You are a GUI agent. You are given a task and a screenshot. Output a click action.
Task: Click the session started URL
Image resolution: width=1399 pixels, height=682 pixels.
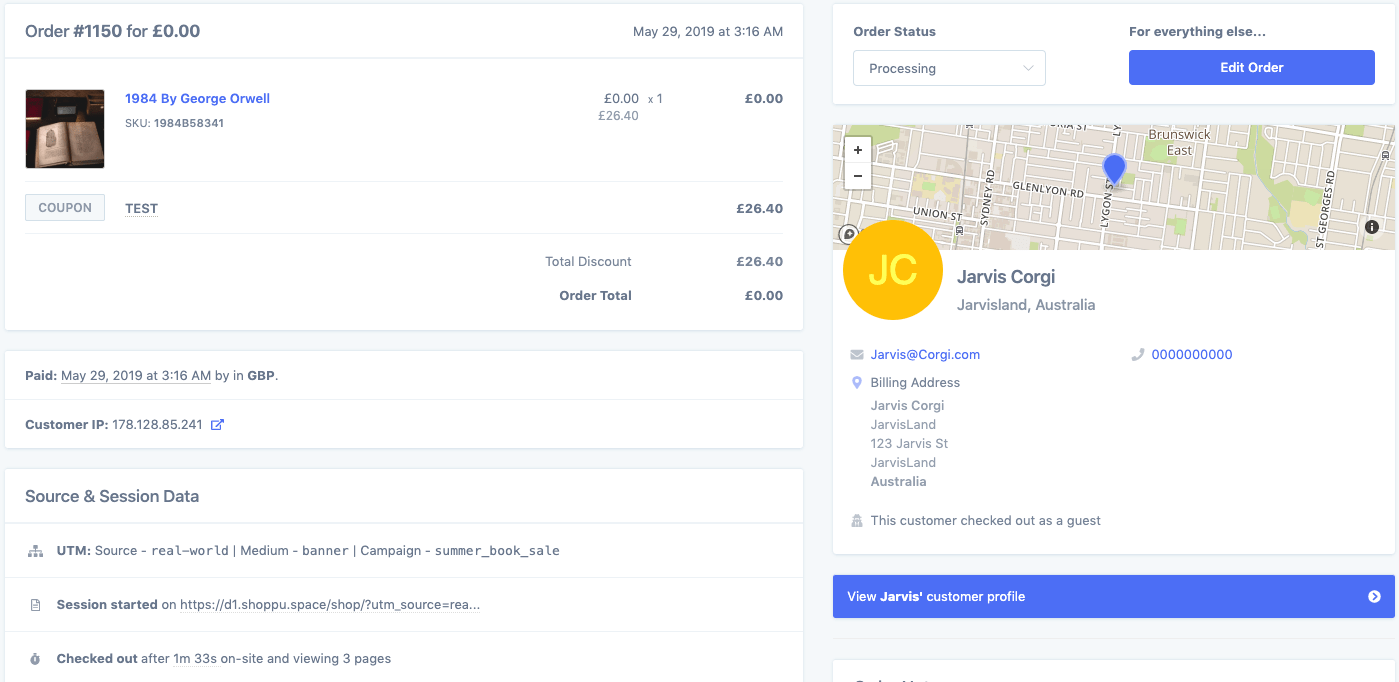coord(330,605)
